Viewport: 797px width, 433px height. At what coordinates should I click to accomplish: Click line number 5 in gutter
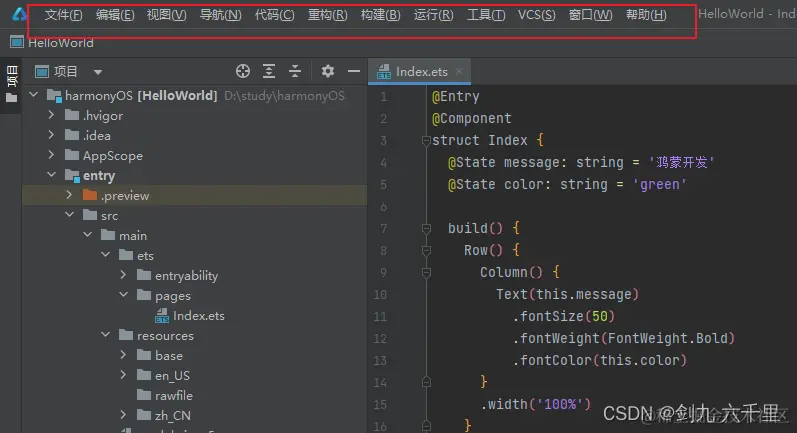click(383, 184)
